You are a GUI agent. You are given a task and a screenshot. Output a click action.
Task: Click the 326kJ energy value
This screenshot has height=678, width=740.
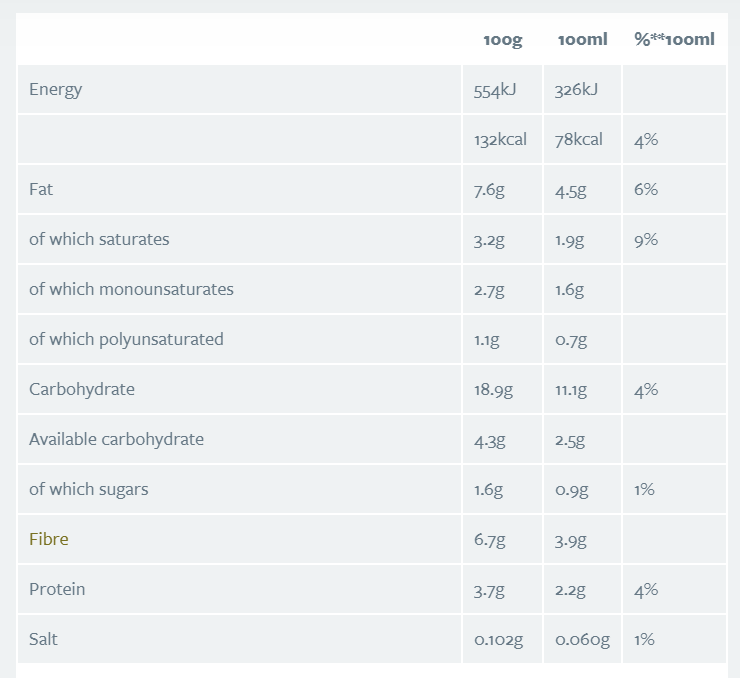576,90
